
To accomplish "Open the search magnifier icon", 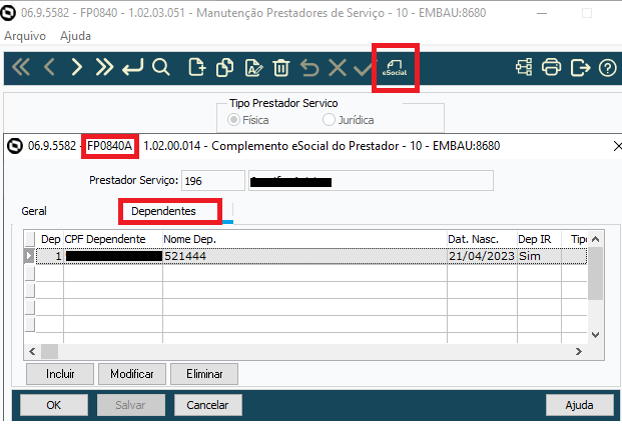I will point(161,67).
